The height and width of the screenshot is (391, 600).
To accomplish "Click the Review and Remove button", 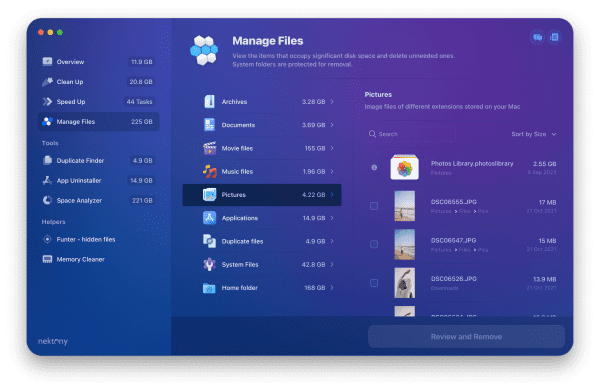I will [x=466, y=337].
